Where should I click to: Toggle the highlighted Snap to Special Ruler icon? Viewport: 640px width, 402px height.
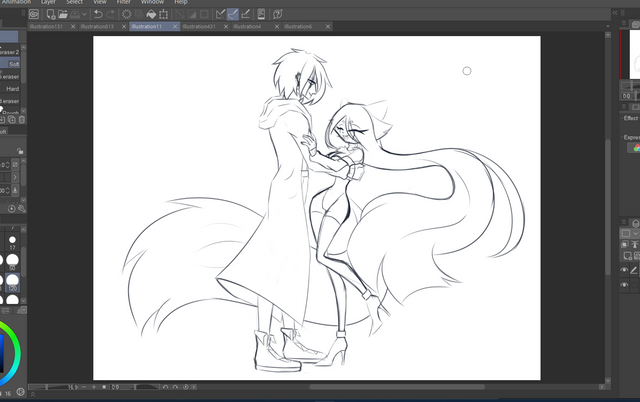233,14
